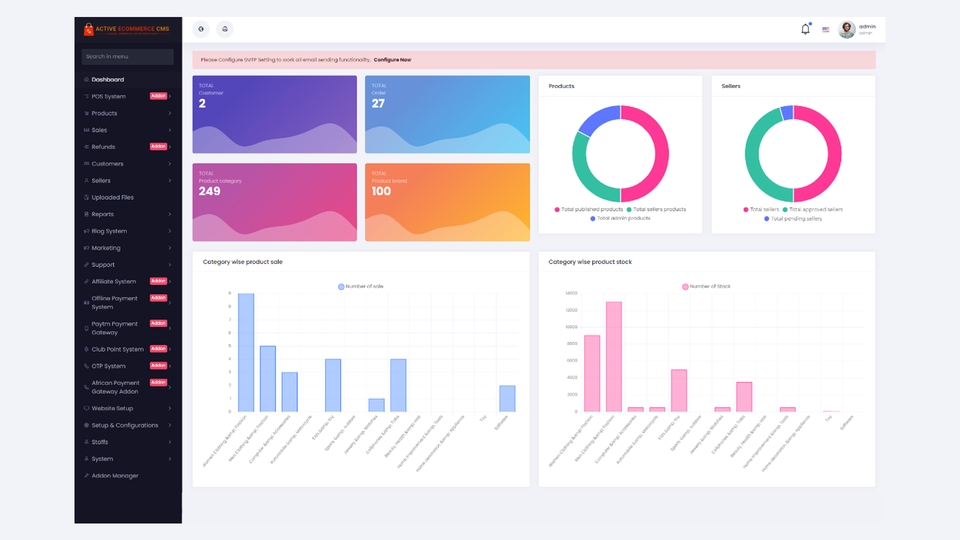Open the Dashboard menu item
The image size is (960, 540).
tap(128, 80)
